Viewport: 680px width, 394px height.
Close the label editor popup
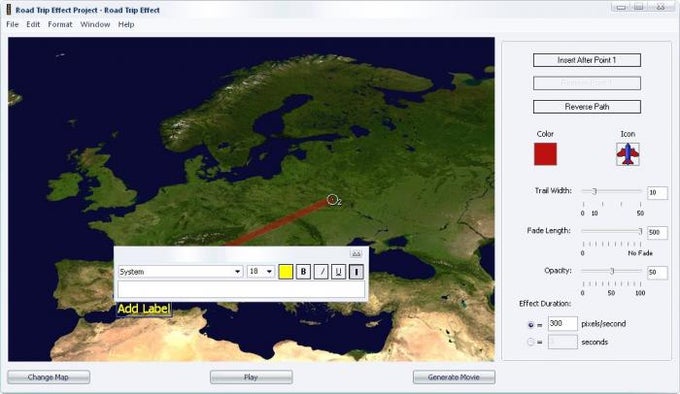coord(356,254)
